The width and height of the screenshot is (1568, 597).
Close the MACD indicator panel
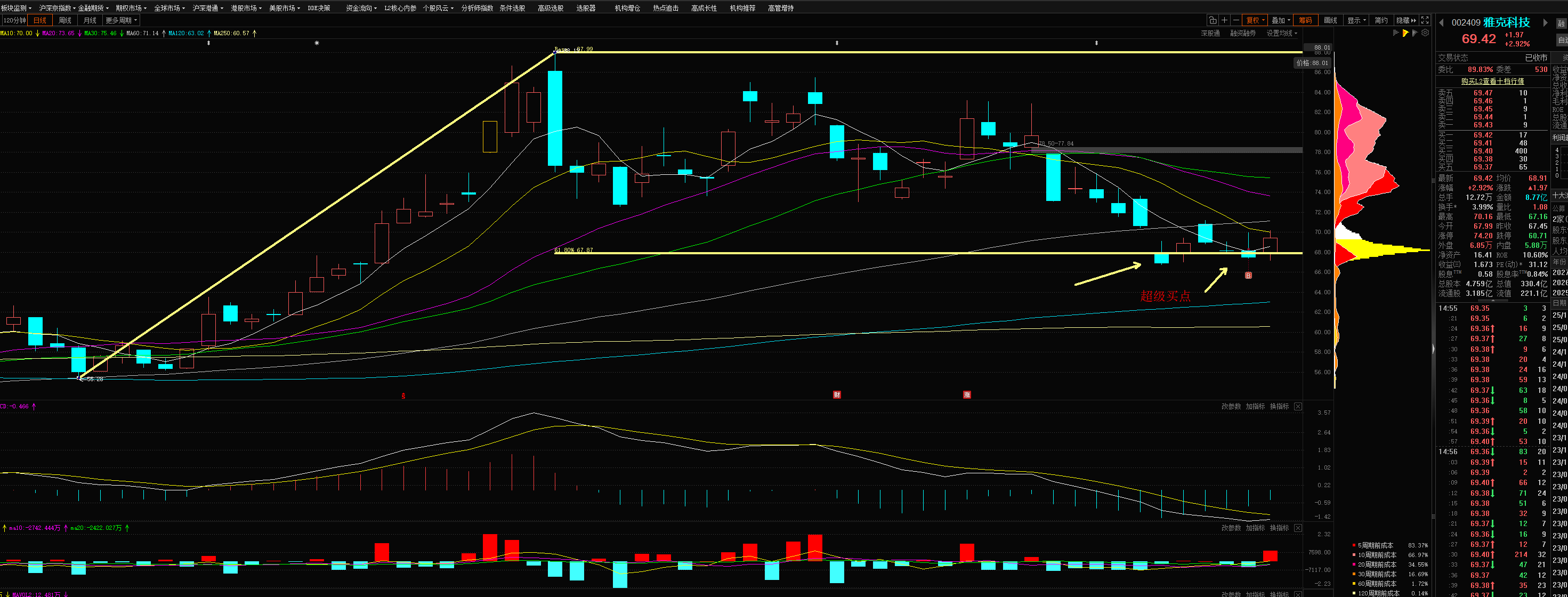click(x=1298, y=407)
